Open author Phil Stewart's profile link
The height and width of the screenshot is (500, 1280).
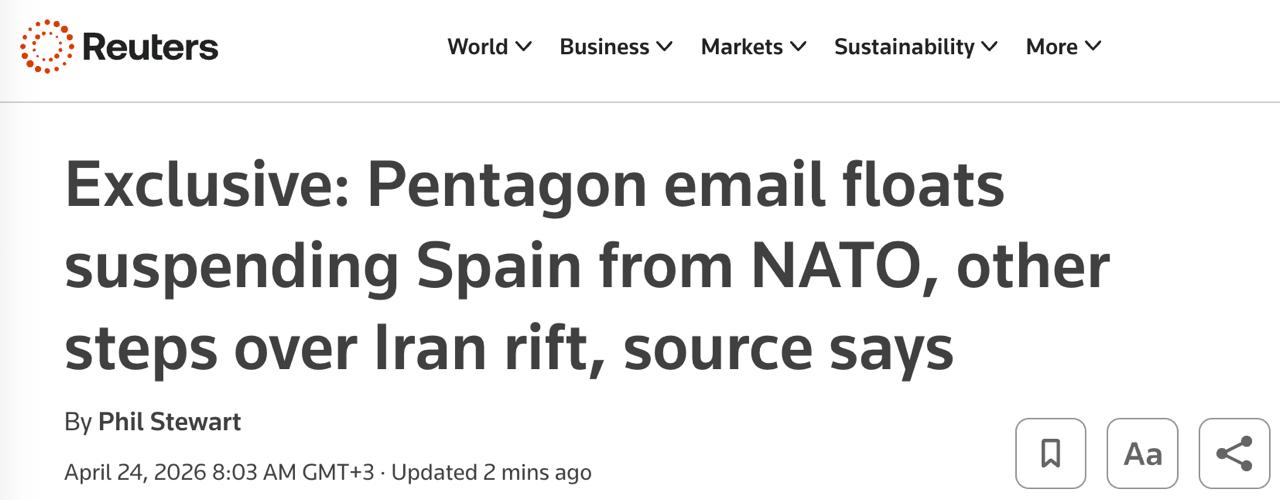169,422
